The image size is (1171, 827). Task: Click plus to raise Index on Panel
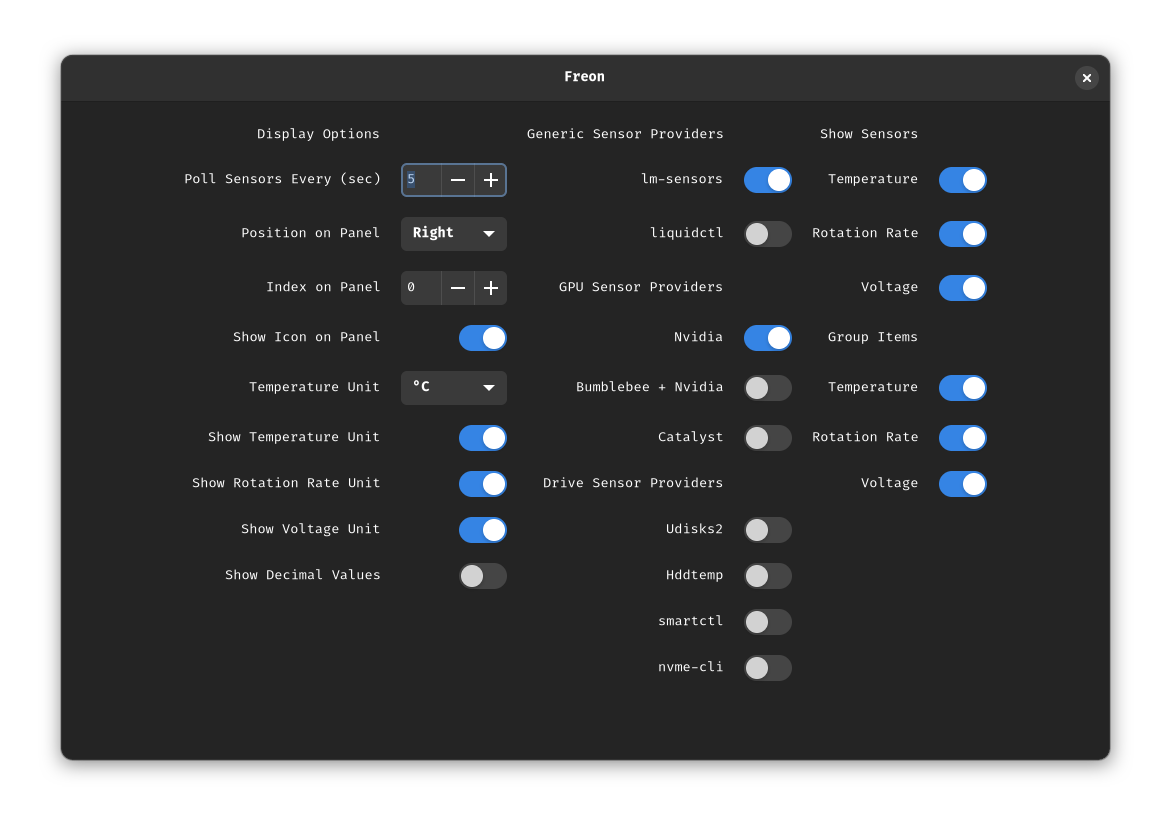490,288
